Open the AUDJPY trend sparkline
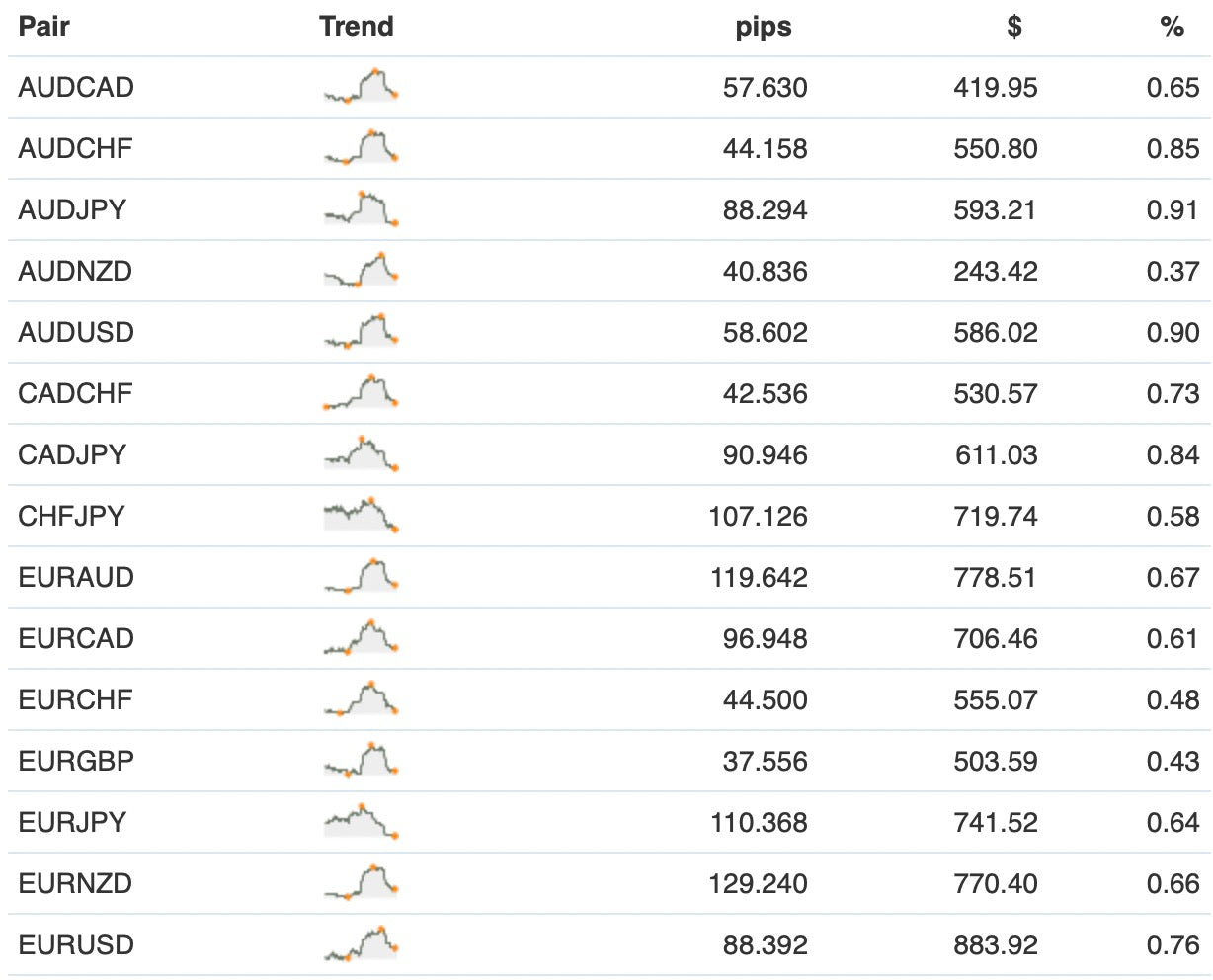This screenshot has height=980, width=1213. [361, 209]
